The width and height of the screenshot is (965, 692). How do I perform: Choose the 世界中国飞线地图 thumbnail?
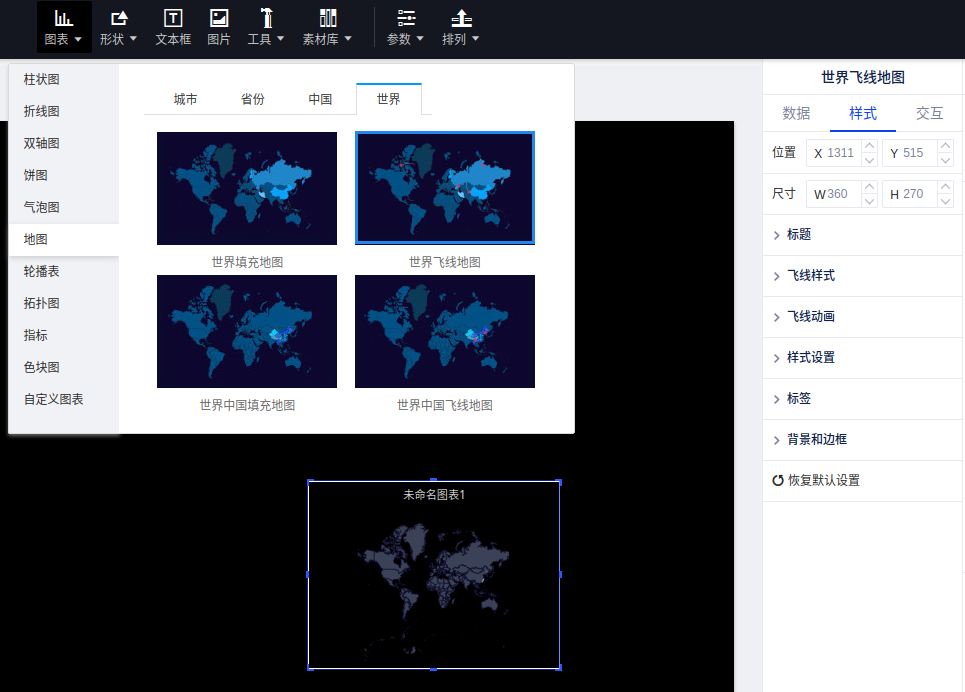(445, 331)
